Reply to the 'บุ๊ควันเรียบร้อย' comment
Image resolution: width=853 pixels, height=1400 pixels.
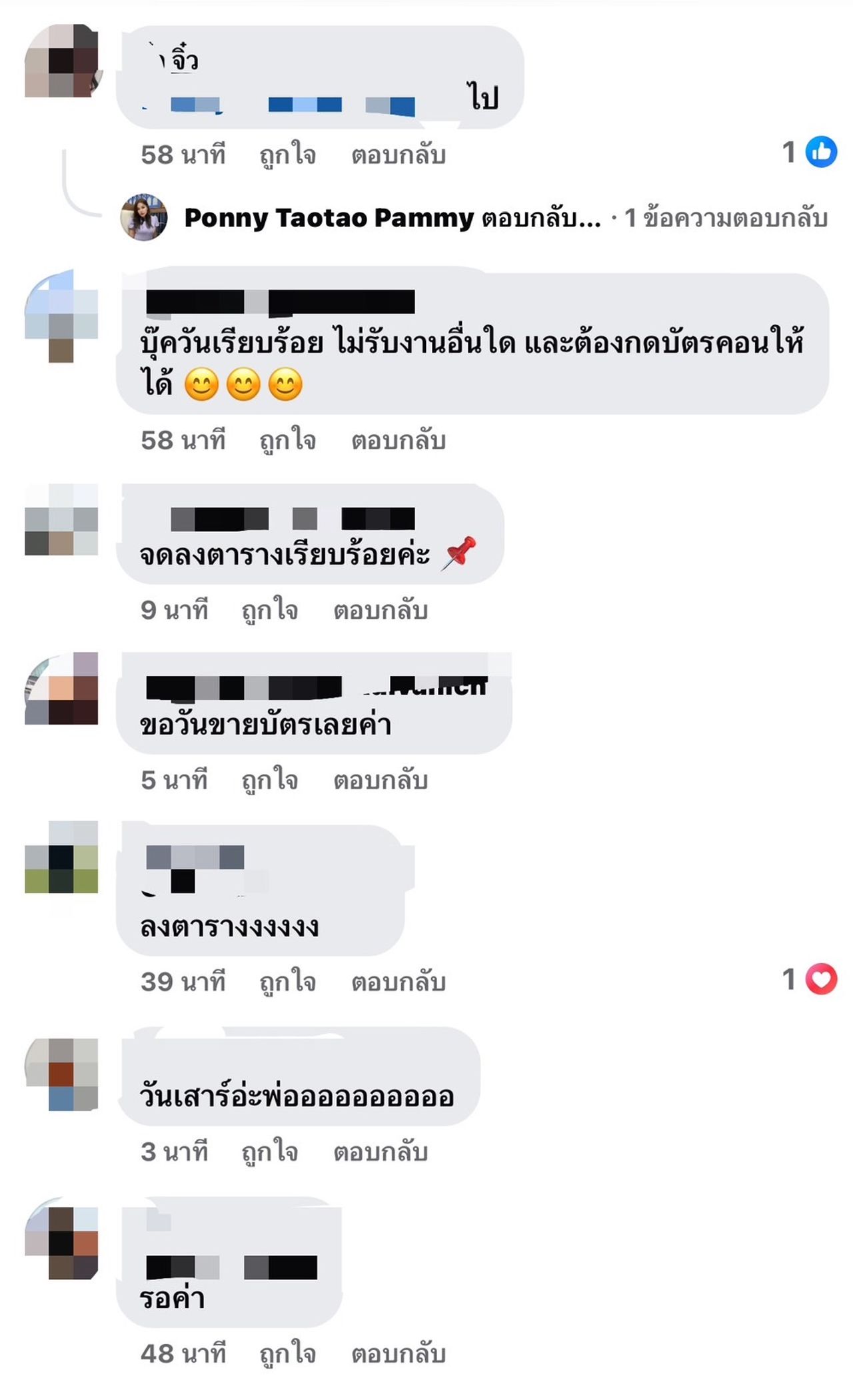click(399, 440)
